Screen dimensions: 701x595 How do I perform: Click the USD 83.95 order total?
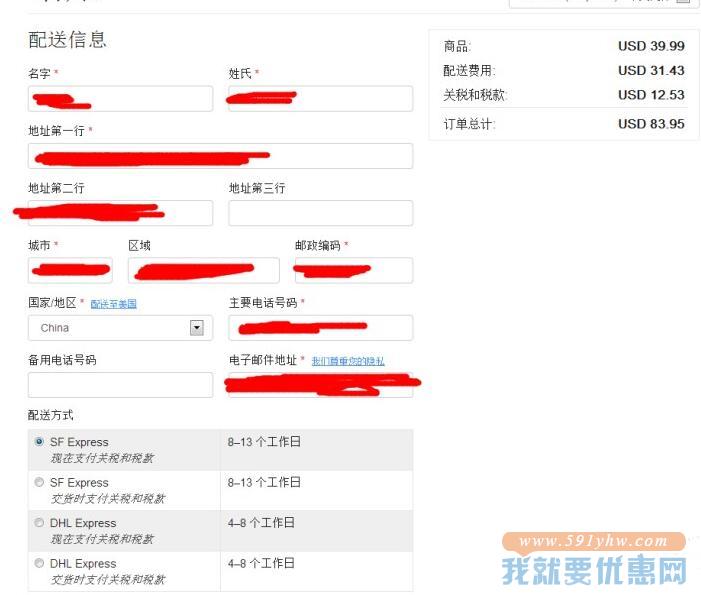click(x=651, y=124)
